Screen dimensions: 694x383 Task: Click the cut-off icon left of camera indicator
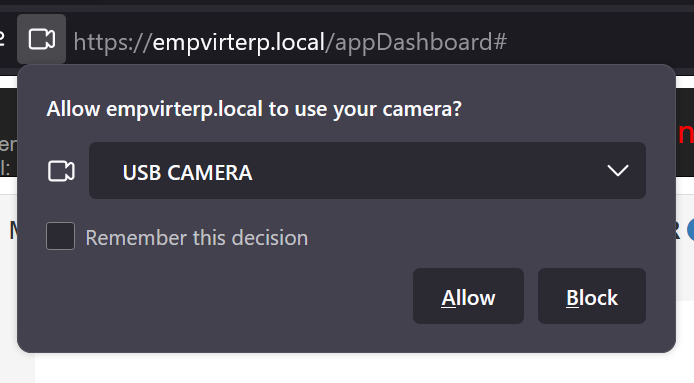(2, 39)
